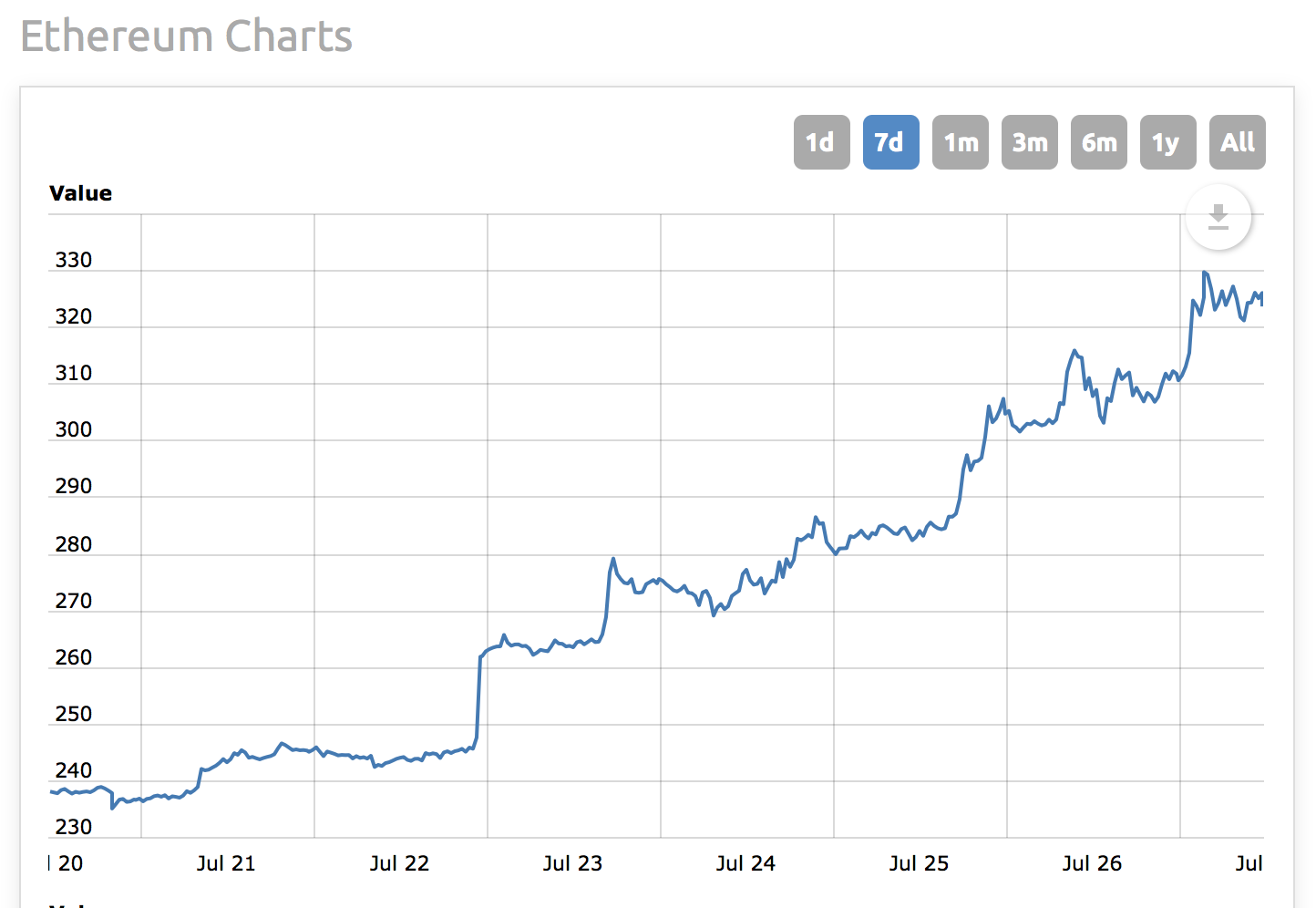The image size is (1316, 908).
Task: Click the Value axis title
Action: 81,193
